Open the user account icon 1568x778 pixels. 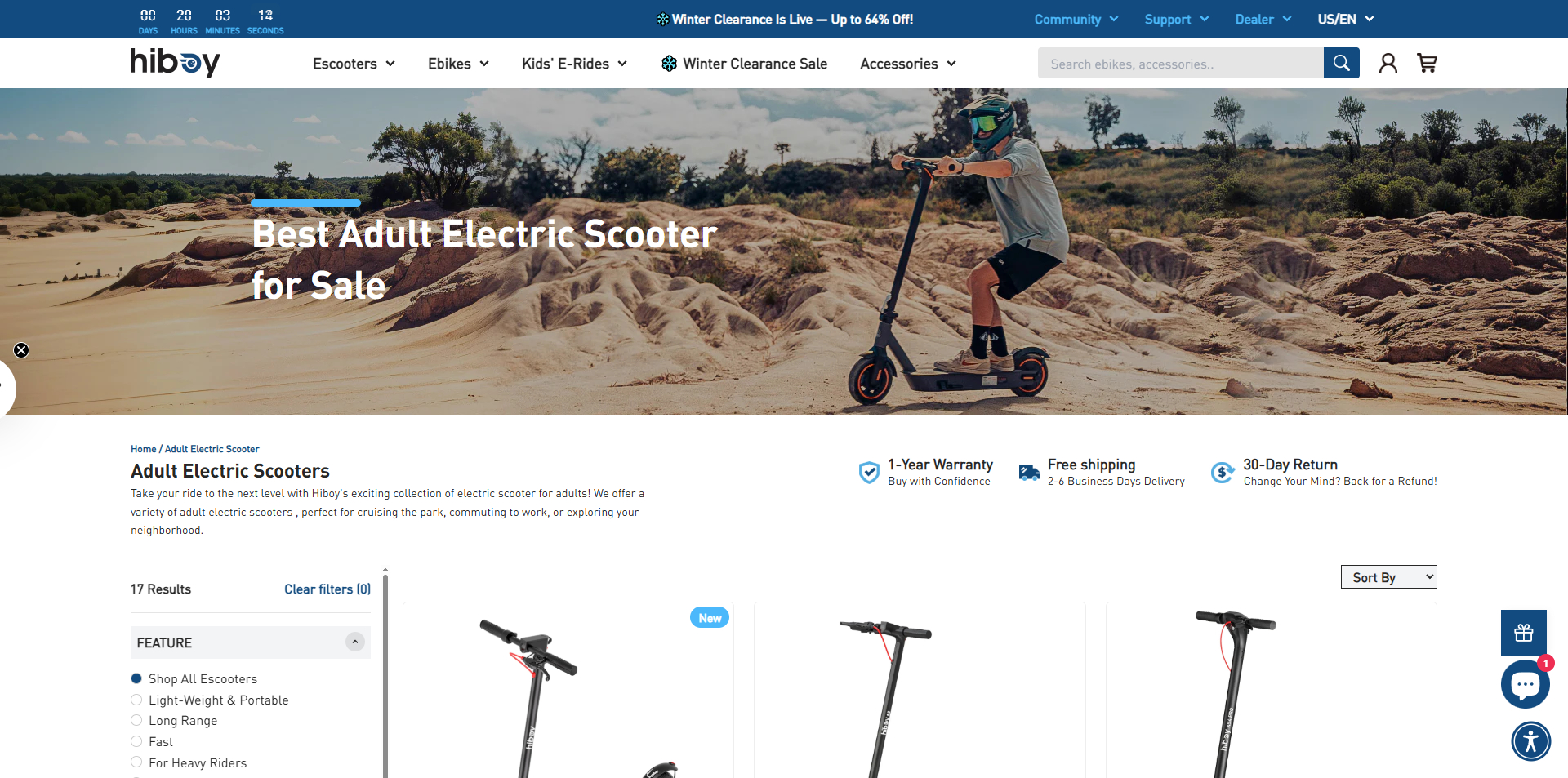1388,63
